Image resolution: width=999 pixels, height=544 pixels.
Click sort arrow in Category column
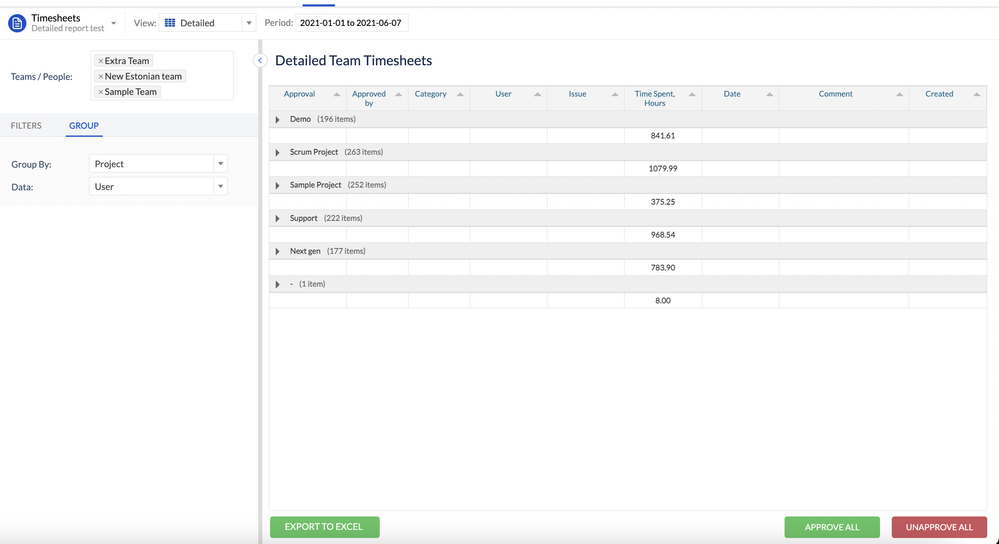(x=460, y=94)
